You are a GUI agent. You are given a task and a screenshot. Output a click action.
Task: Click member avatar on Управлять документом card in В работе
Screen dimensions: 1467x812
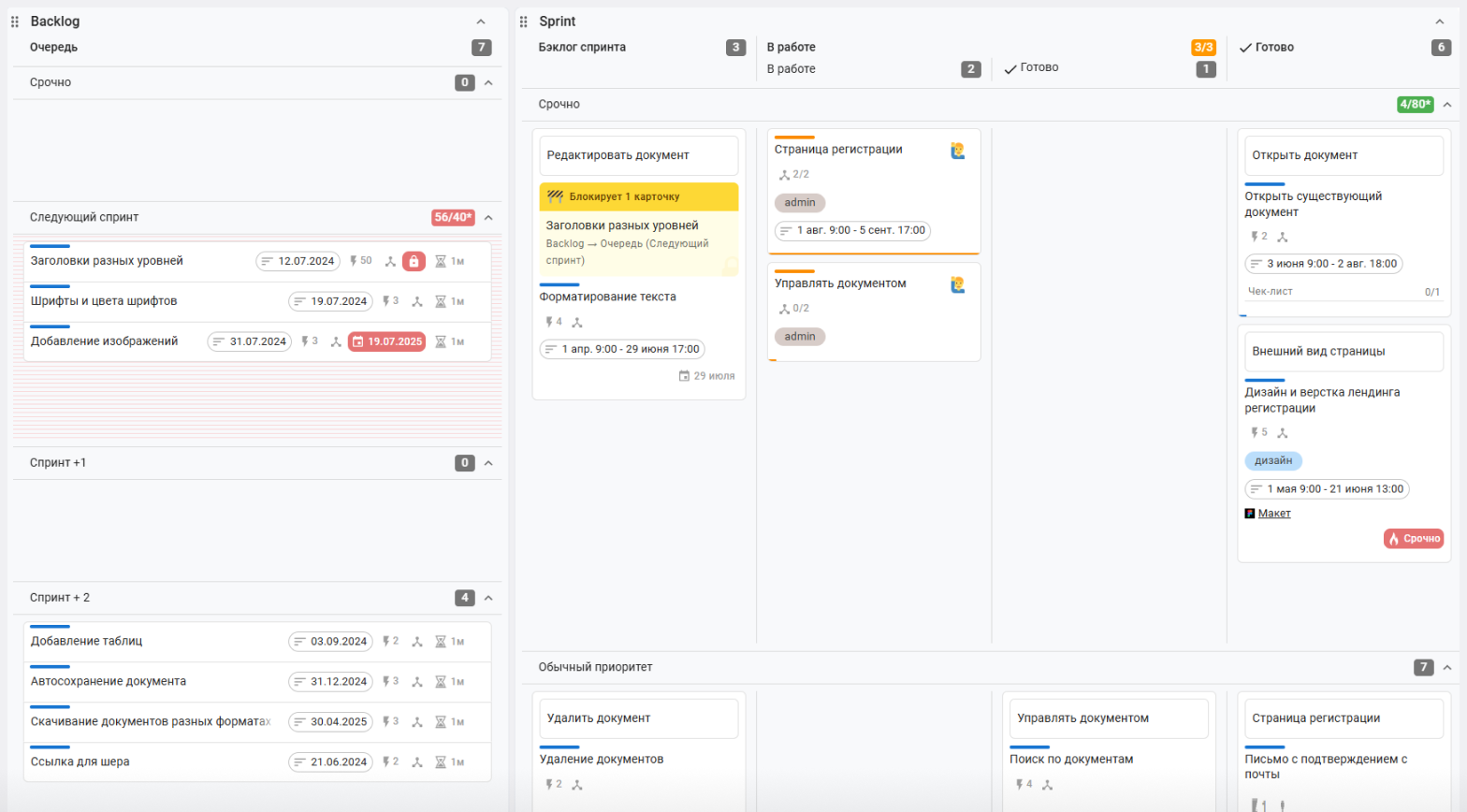pyautogui.click(x=958, y=284)
